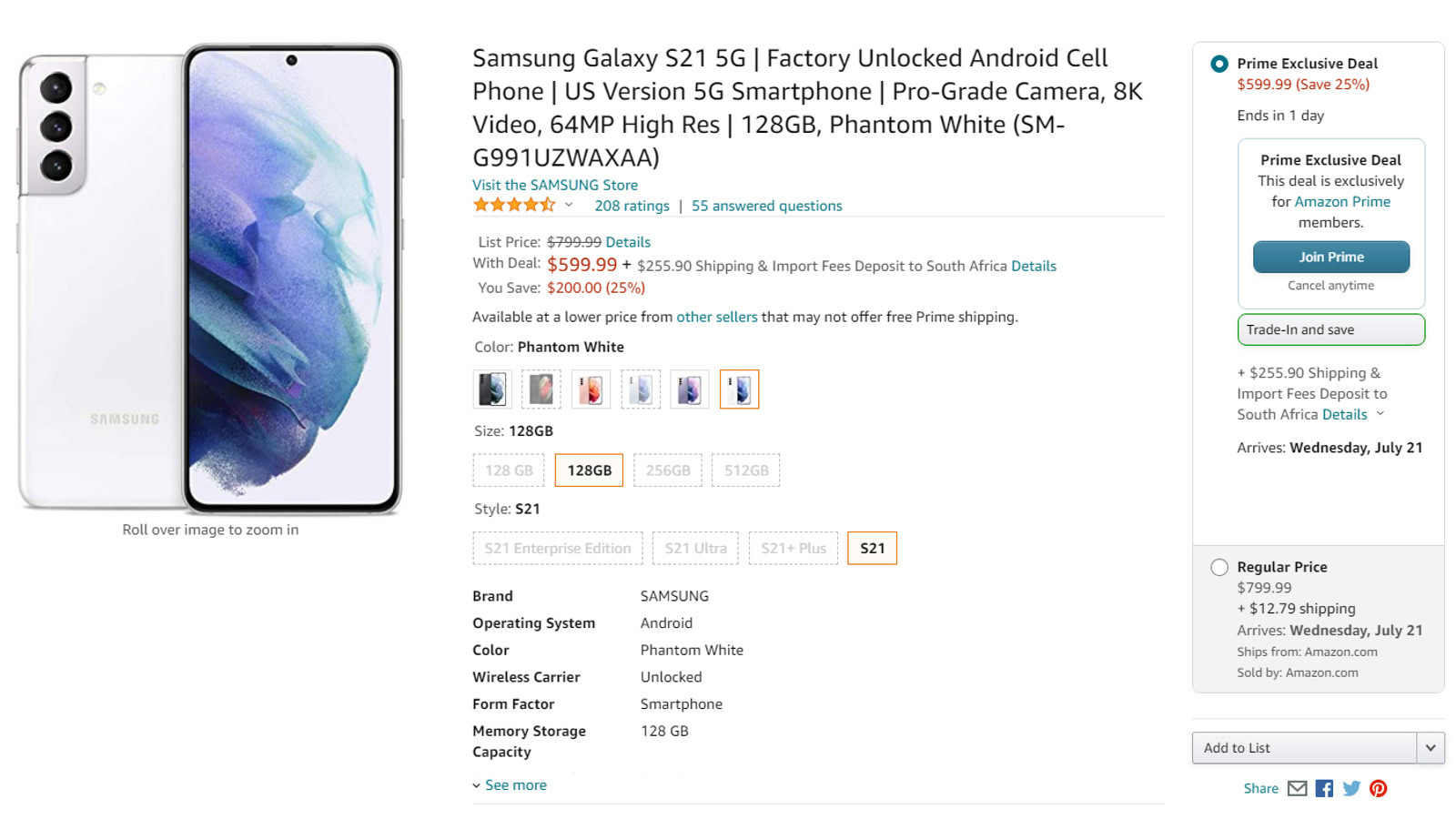Share on Twitter icon
The image size is (1456, 819).
(1351, 788)
